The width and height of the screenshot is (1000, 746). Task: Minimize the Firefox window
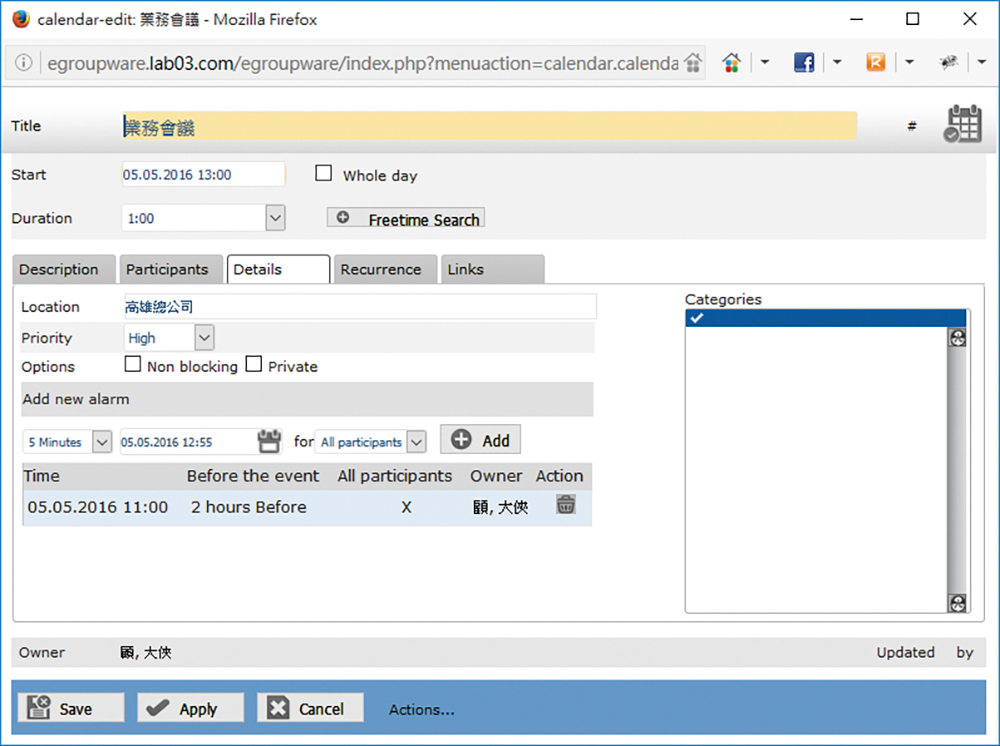pyautogui.click(x=857, y=19)
